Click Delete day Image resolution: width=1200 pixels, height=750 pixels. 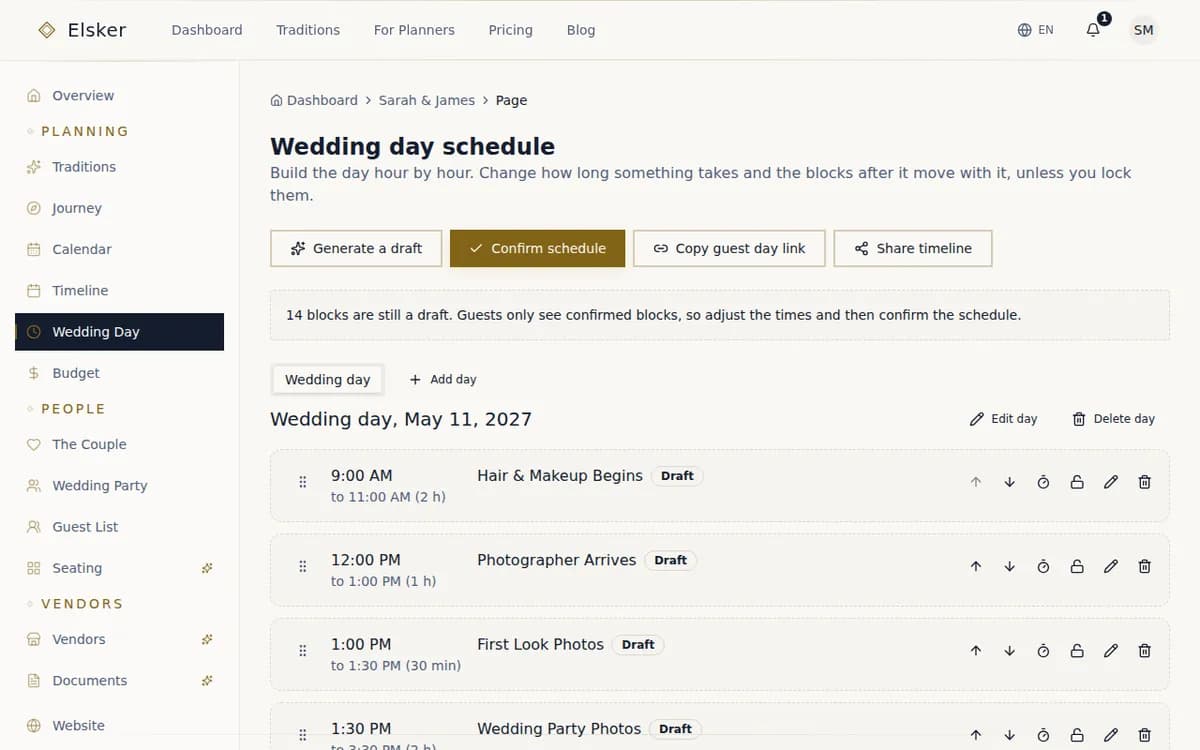click(1113, 419)
